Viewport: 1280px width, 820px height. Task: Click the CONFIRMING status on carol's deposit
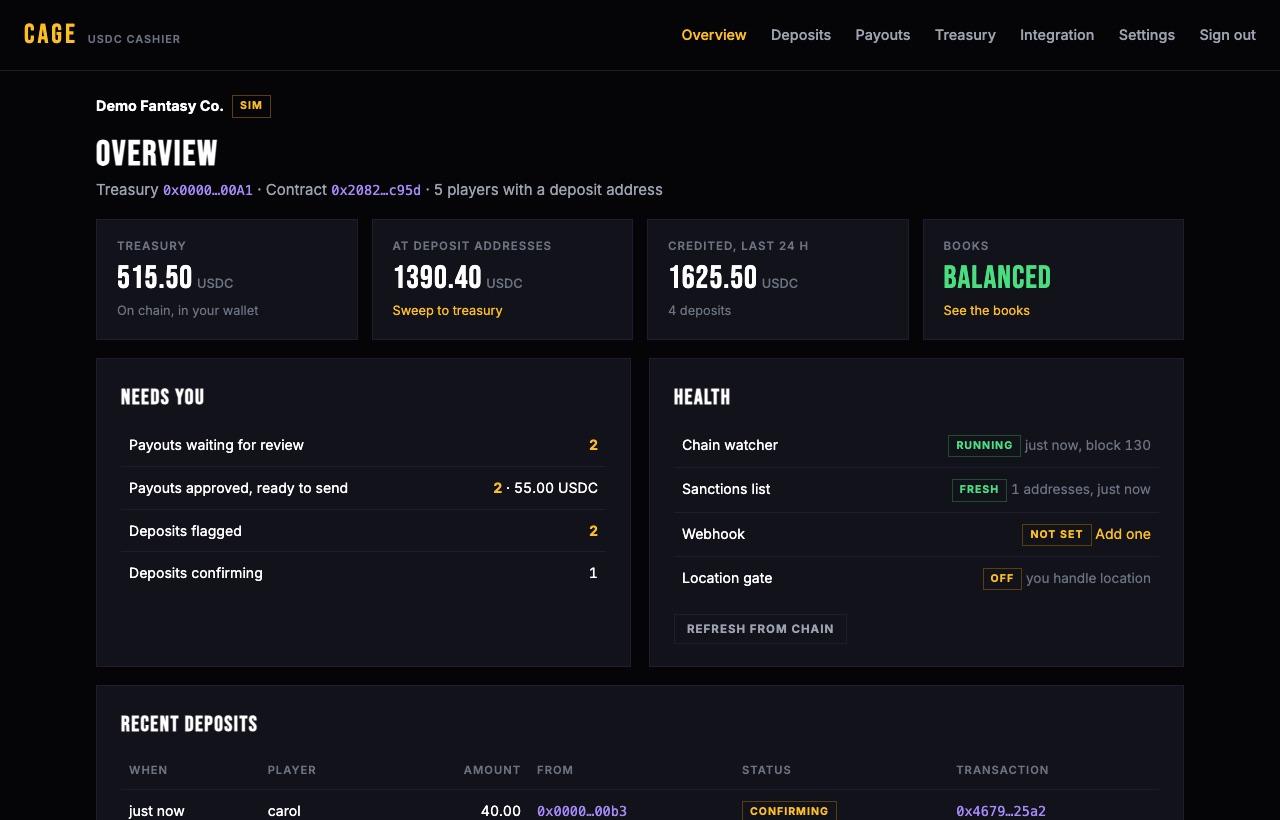point(789,811)
